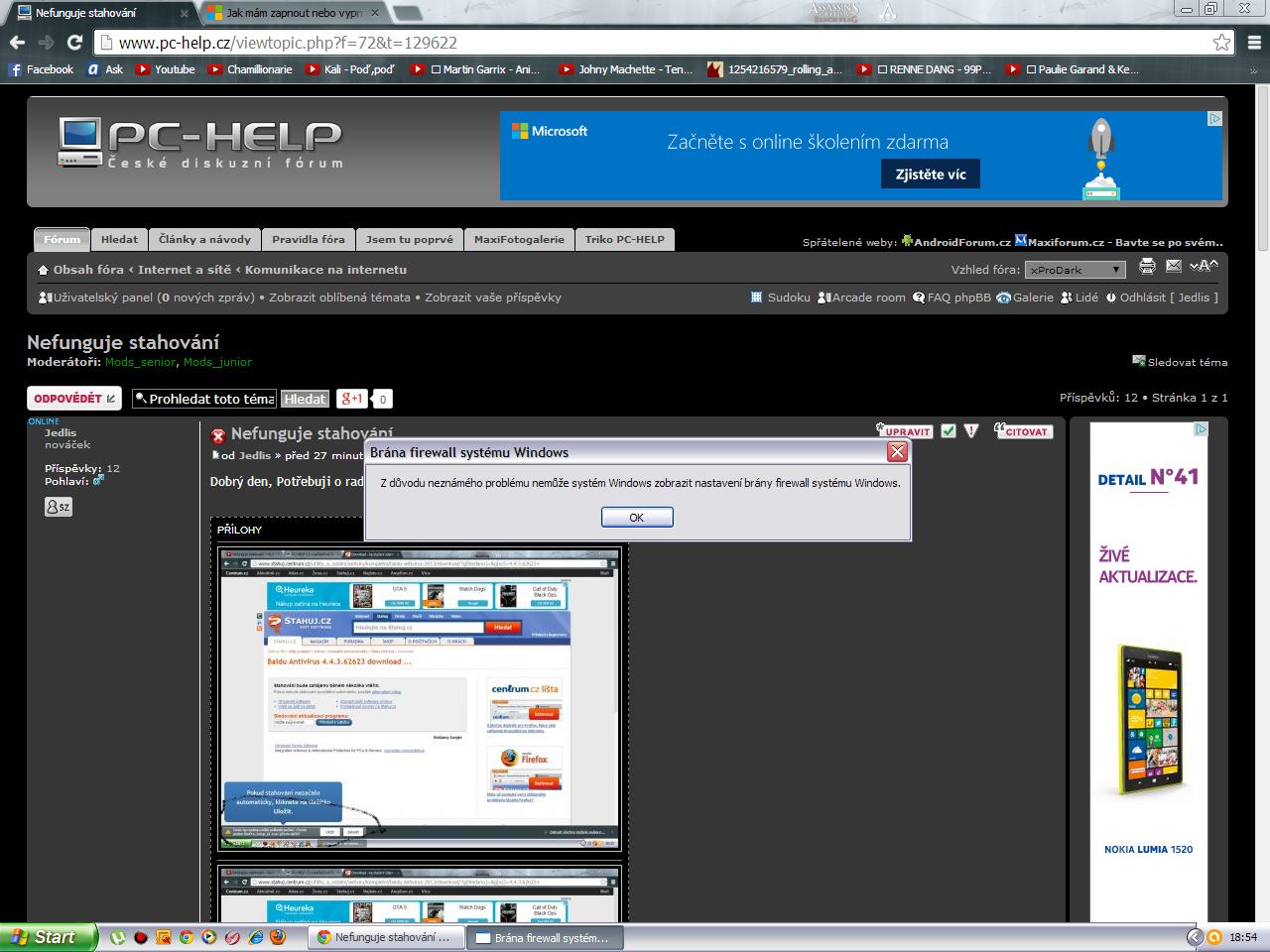The image size is (1270, 952).
Task: Open the 'Pravidla fóra' tab
Action: coord(309,239)
